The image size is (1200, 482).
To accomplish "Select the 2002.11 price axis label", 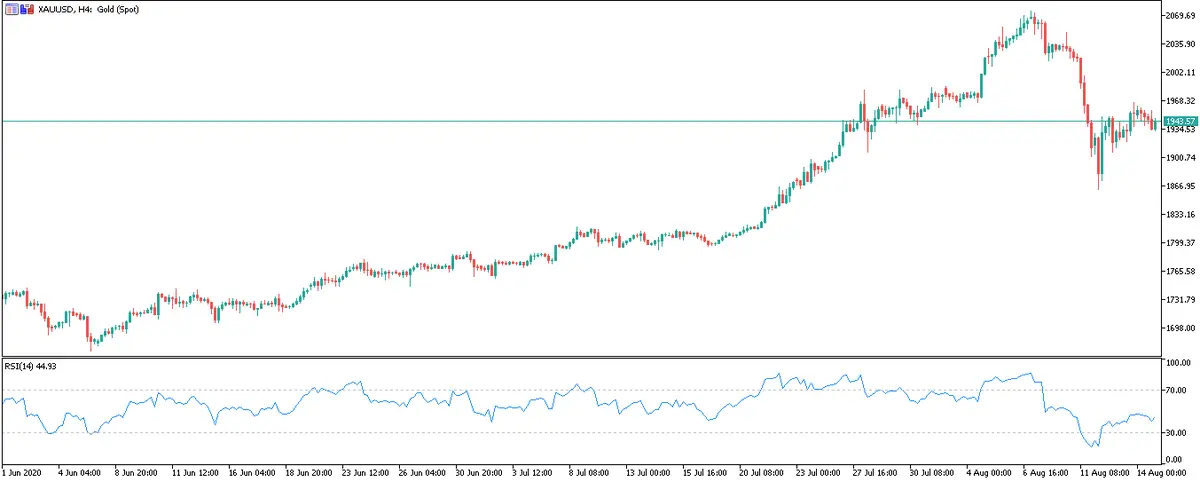I will point(1179,73).
